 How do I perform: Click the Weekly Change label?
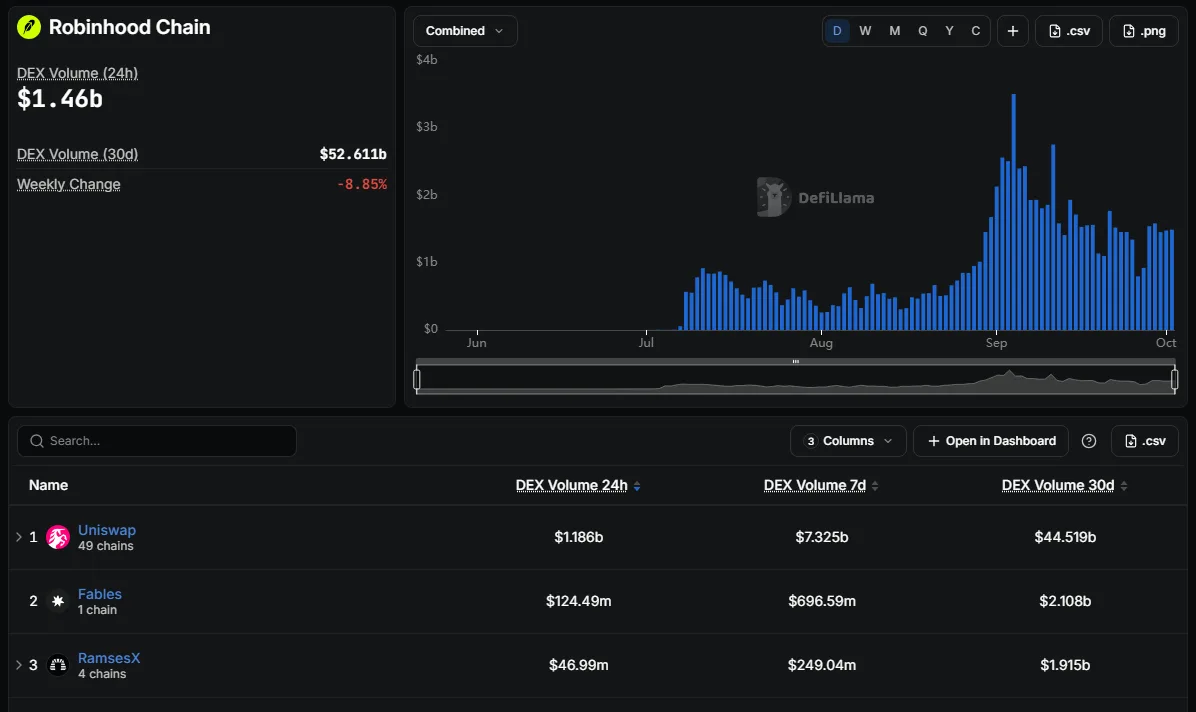[x=69, y=185]
